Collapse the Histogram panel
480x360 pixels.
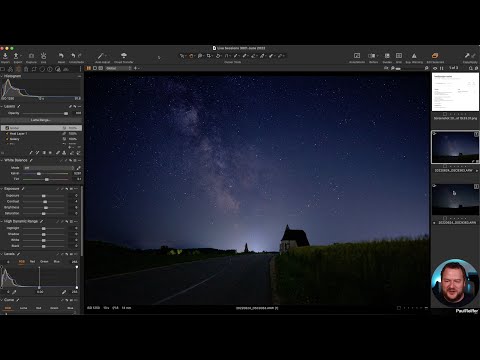[2, 76]
